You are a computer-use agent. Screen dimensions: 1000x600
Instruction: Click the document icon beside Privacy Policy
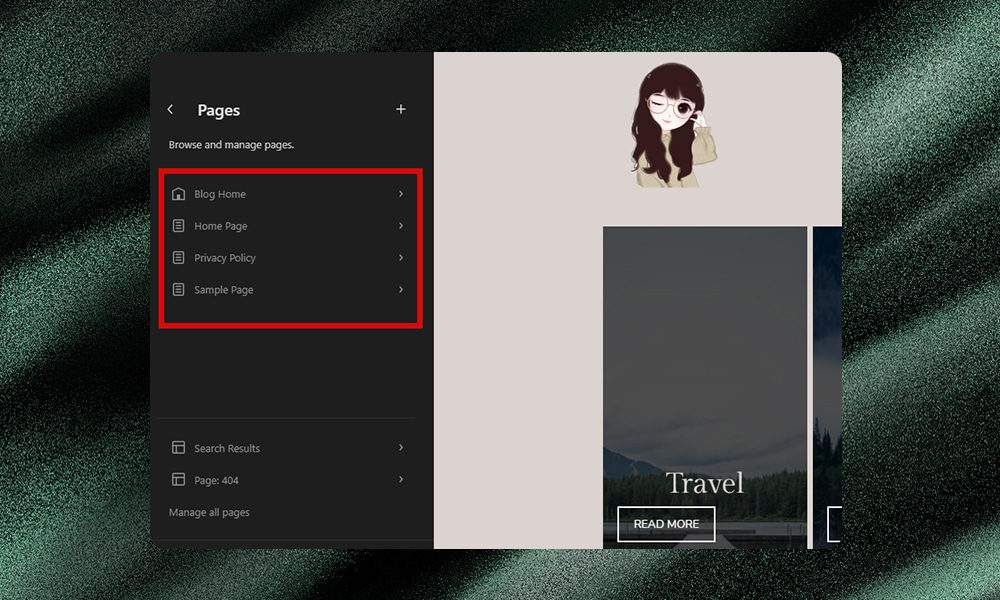pyautogui.click(x=179, y=258)
